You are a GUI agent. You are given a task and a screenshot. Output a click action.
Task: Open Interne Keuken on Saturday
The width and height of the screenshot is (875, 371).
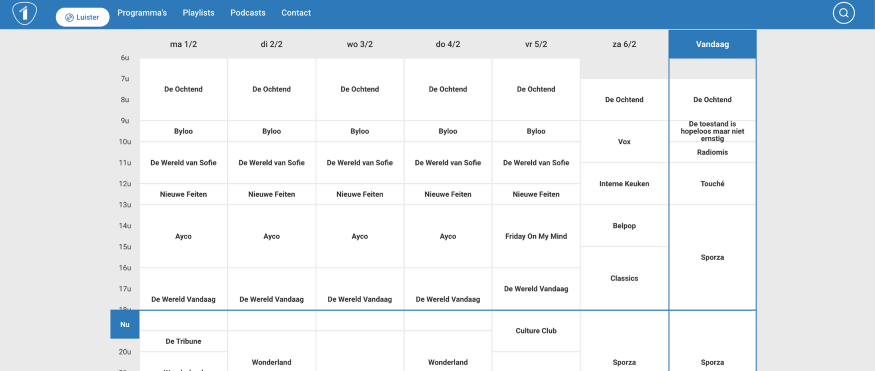(624, 184)
